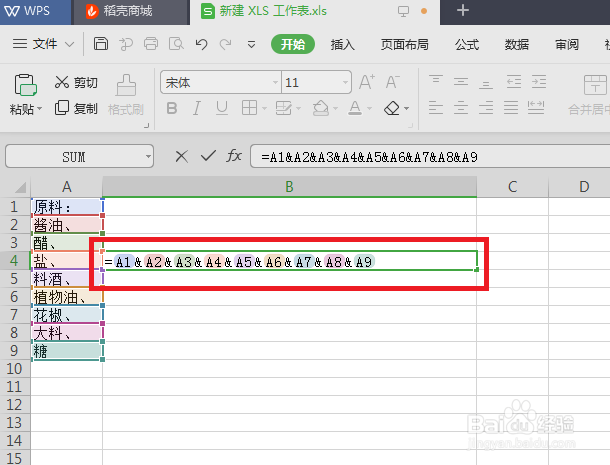Click the Print icon

click(x=151, y=44)
